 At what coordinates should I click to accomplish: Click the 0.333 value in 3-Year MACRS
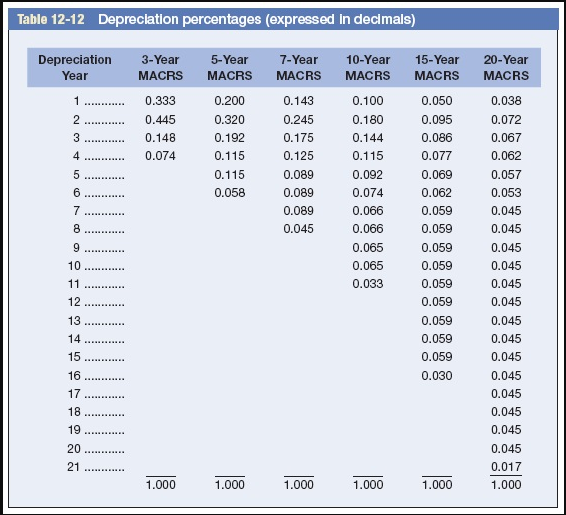point(160,101)
